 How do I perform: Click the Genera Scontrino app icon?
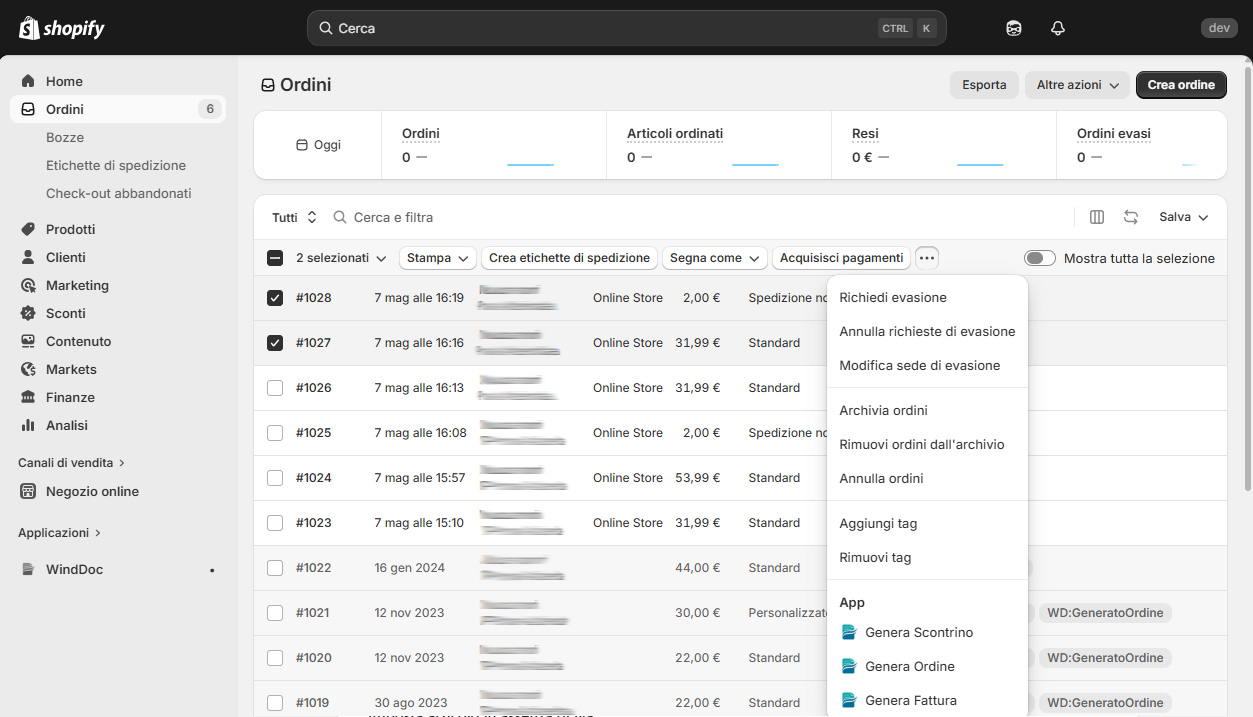point(850,632)
